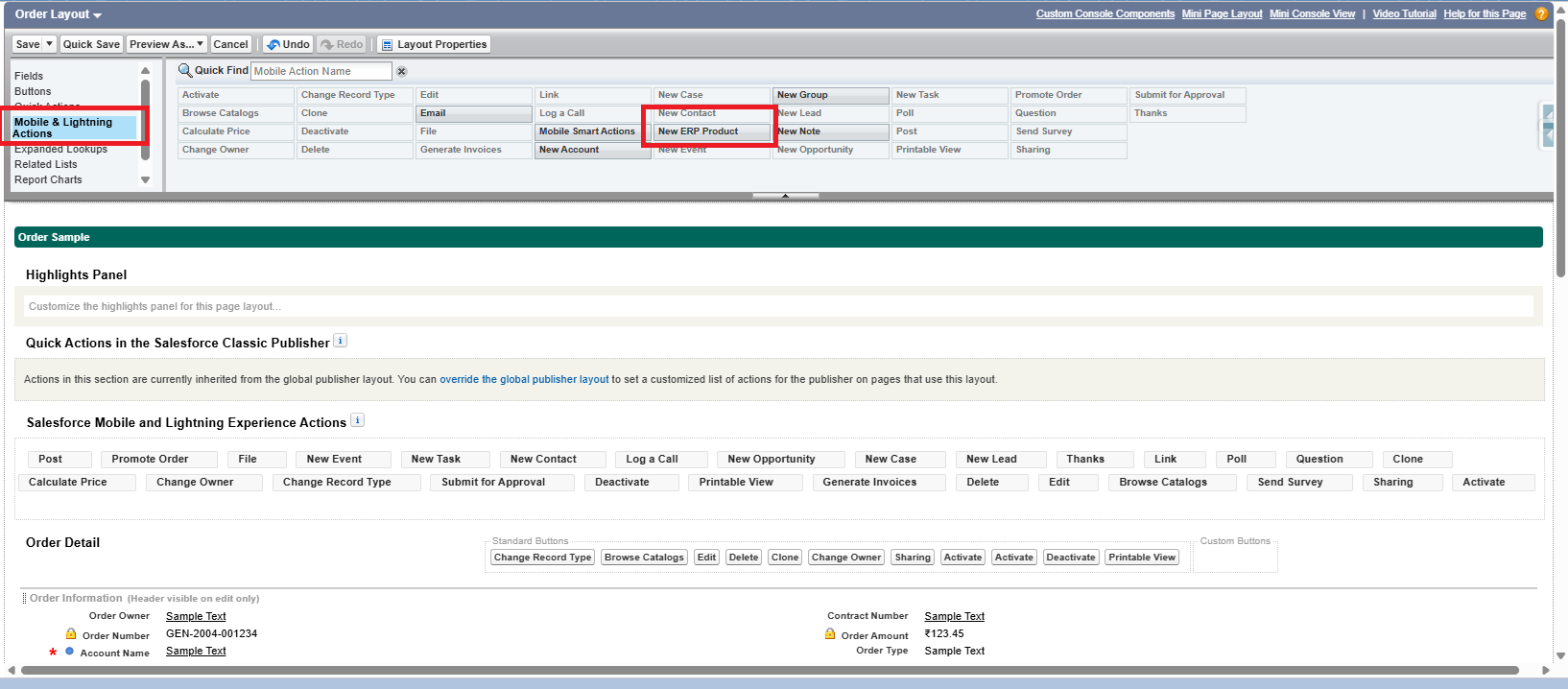Click Quick Save
1568x689 pixels.
(x=91, y=44)
